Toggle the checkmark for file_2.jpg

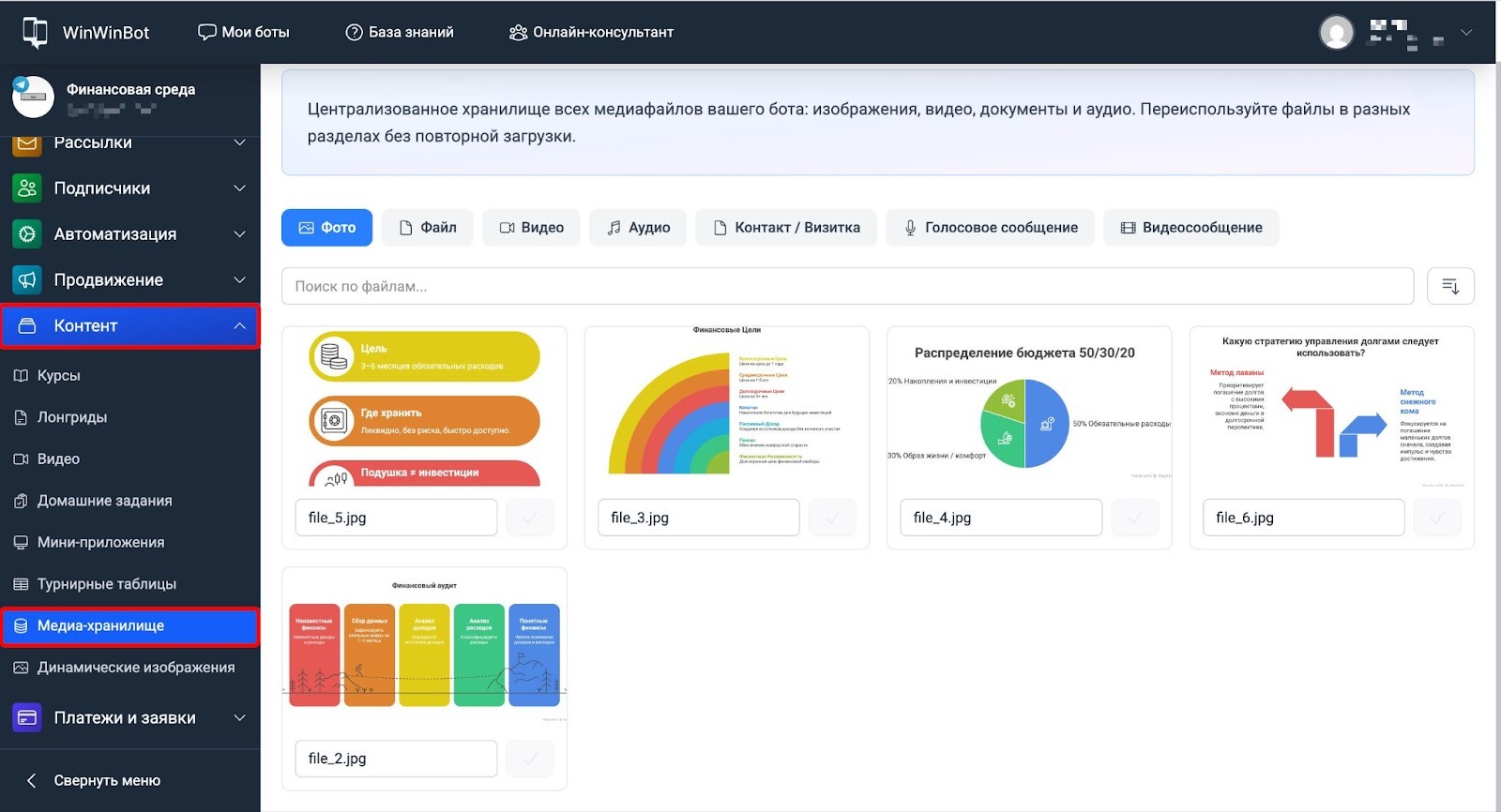tap(530, 759)
